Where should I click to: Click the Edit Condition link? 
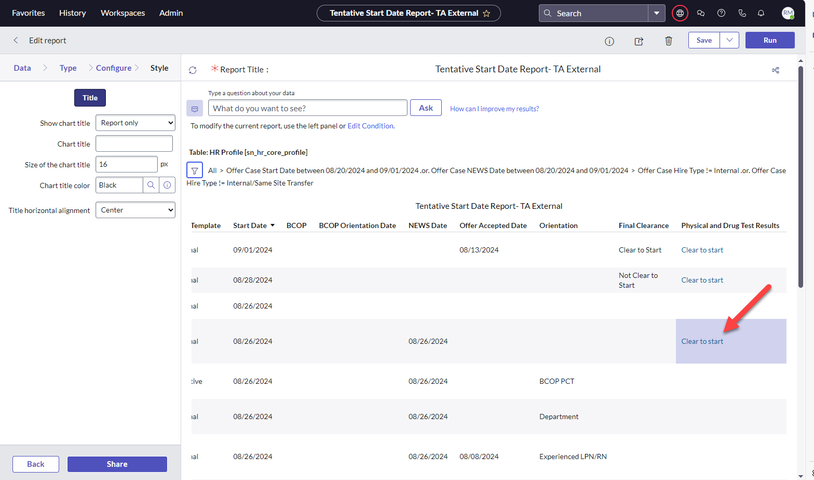click(x=370, y=126)
